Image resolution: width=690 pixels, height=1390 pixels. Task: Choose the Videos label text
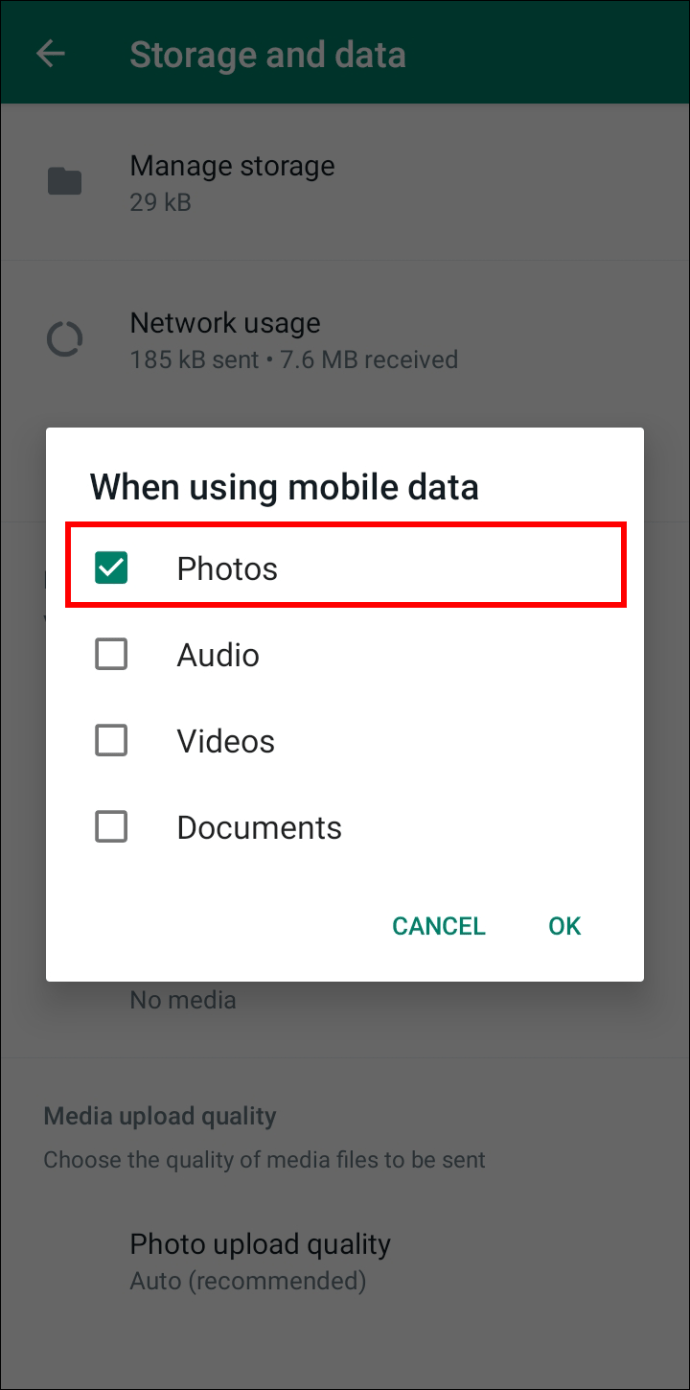pyautogui.click(x=226, y=741)
